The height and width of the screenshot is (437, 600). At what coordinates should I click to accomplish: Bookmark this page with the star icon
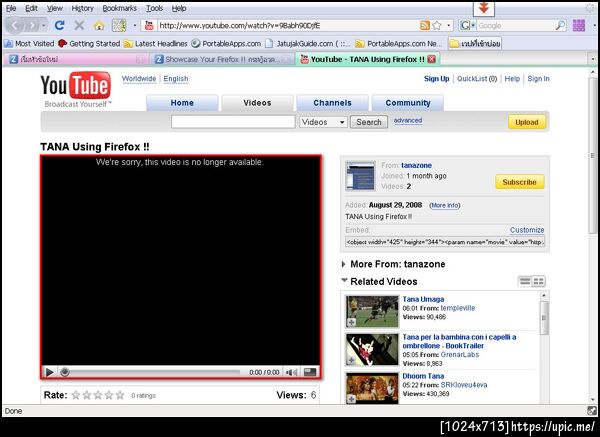coord(437,26)
